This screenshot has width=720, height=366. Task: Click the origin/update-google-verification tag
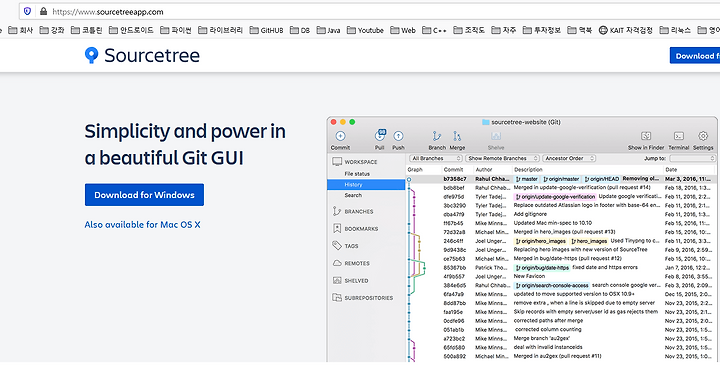pos(555,197)
